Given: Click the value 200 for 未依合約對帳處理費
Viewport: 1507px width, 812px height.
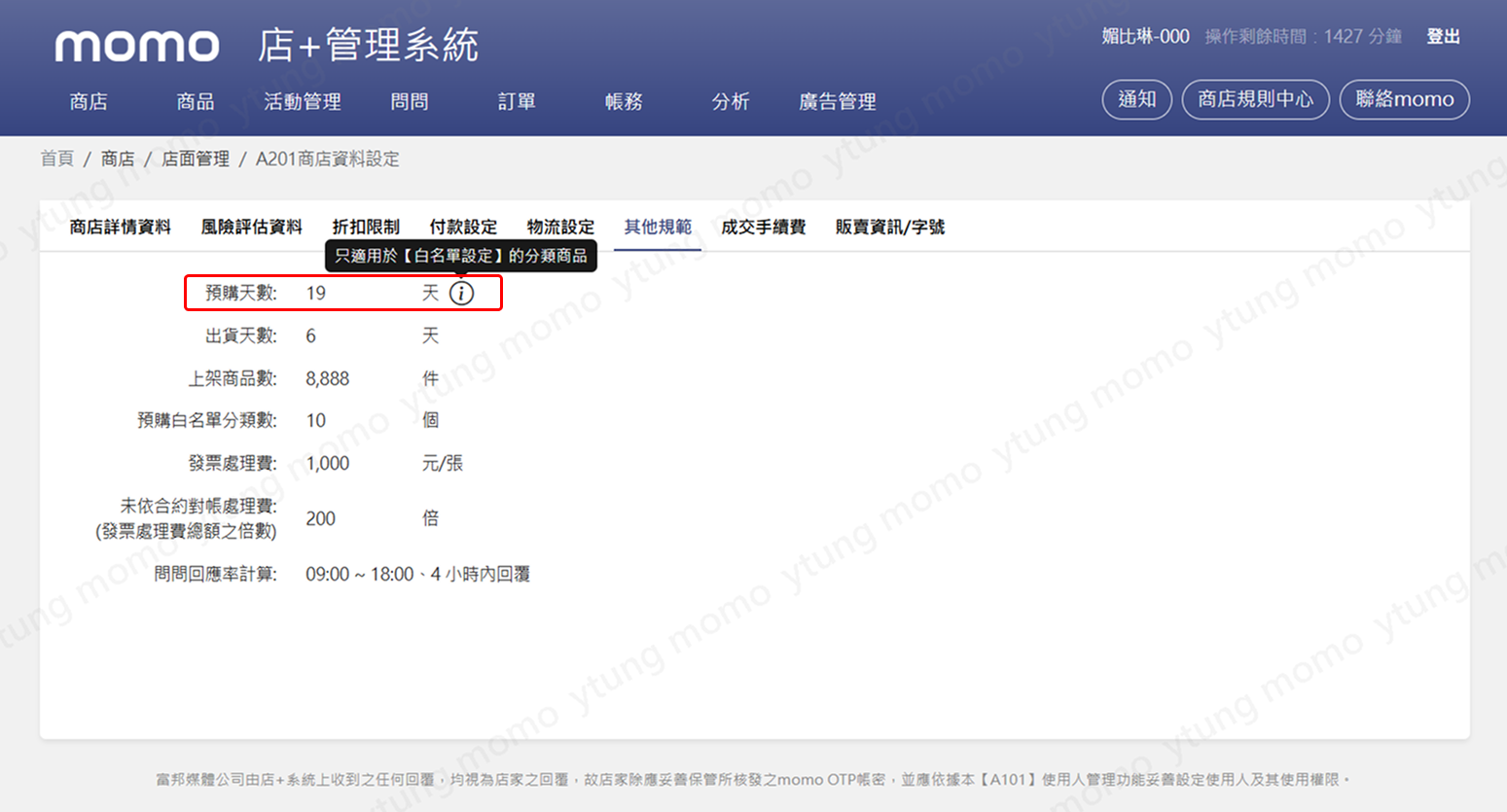Looking at the screenshot, I should point(321,518).
